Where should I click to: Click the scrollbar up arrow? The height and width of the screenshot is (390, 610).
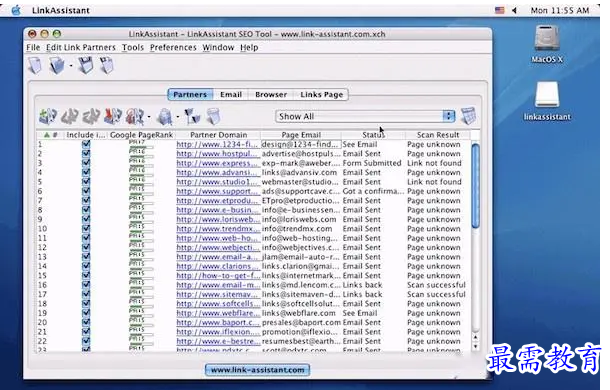tap(475, 337)
